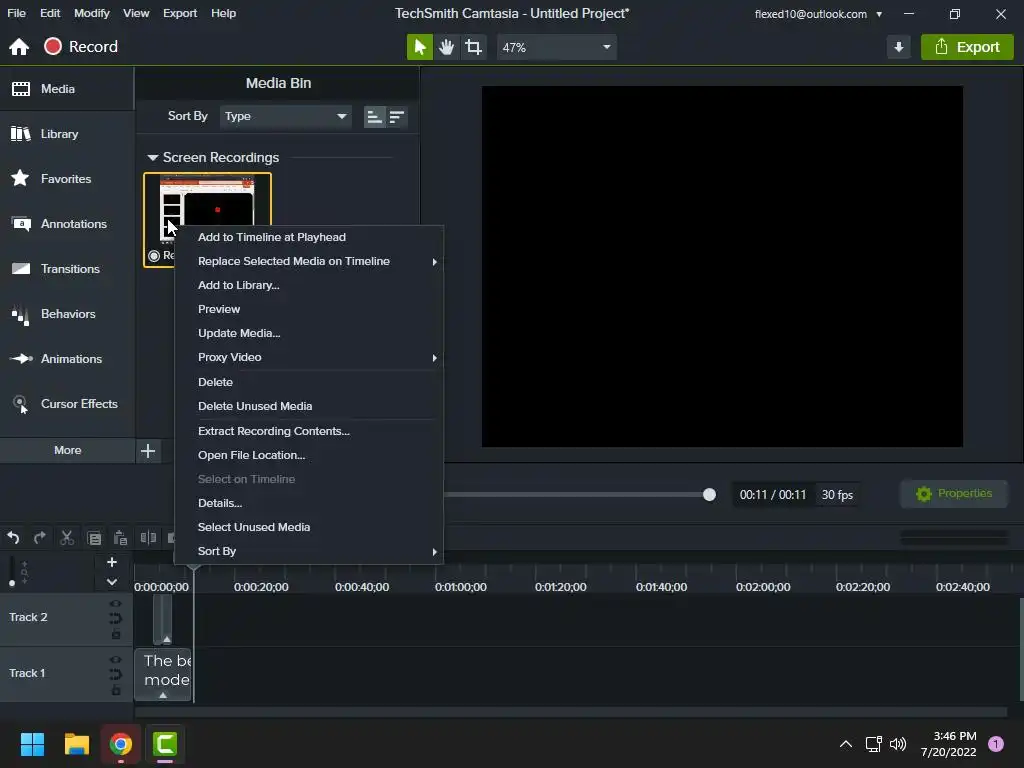Viewport: 1024px width, 768px height.
Task: Go to the Home screen icon
Action: point(19,47)
